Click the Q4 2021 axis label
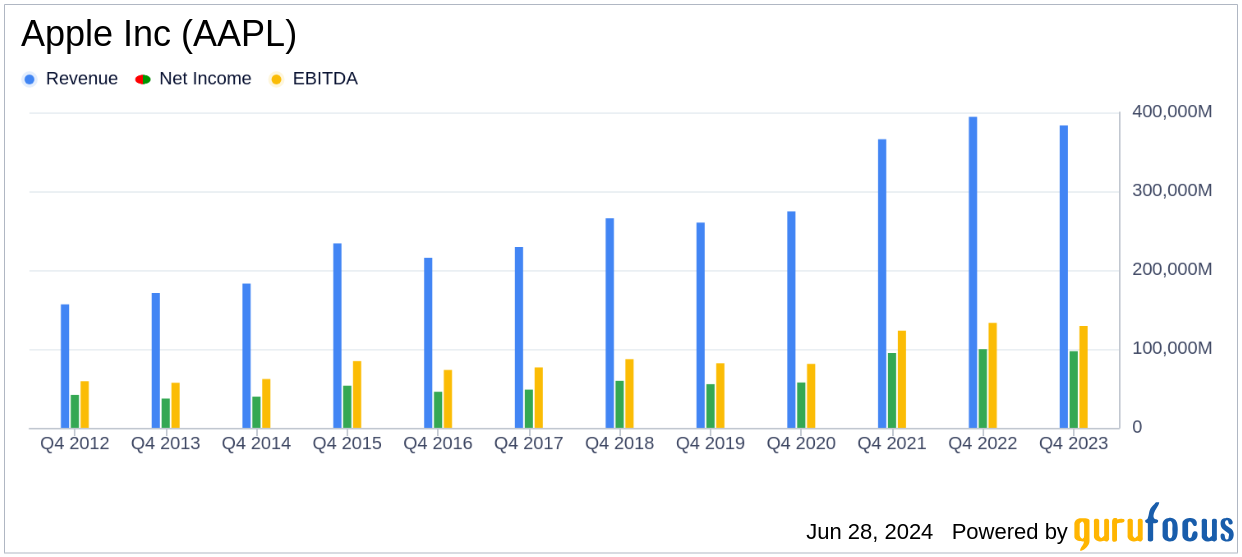The height and width of the screenshot is (557, 1242). pyautogui.click(x=892, y=443)
